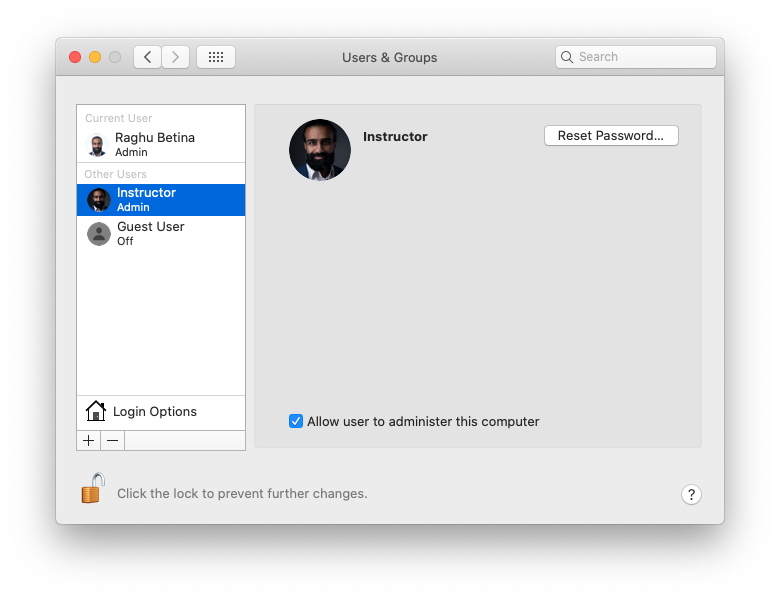Add a new user with plus button
Viewport: 780px width, 598px height.
click(89, 441)
